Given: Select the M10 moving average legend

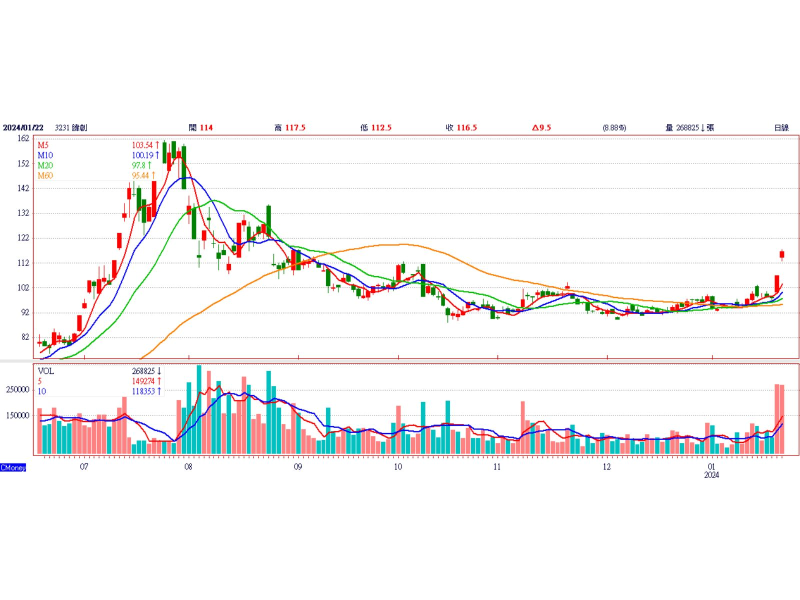Looking at the screenshot, I should [45, 156].
